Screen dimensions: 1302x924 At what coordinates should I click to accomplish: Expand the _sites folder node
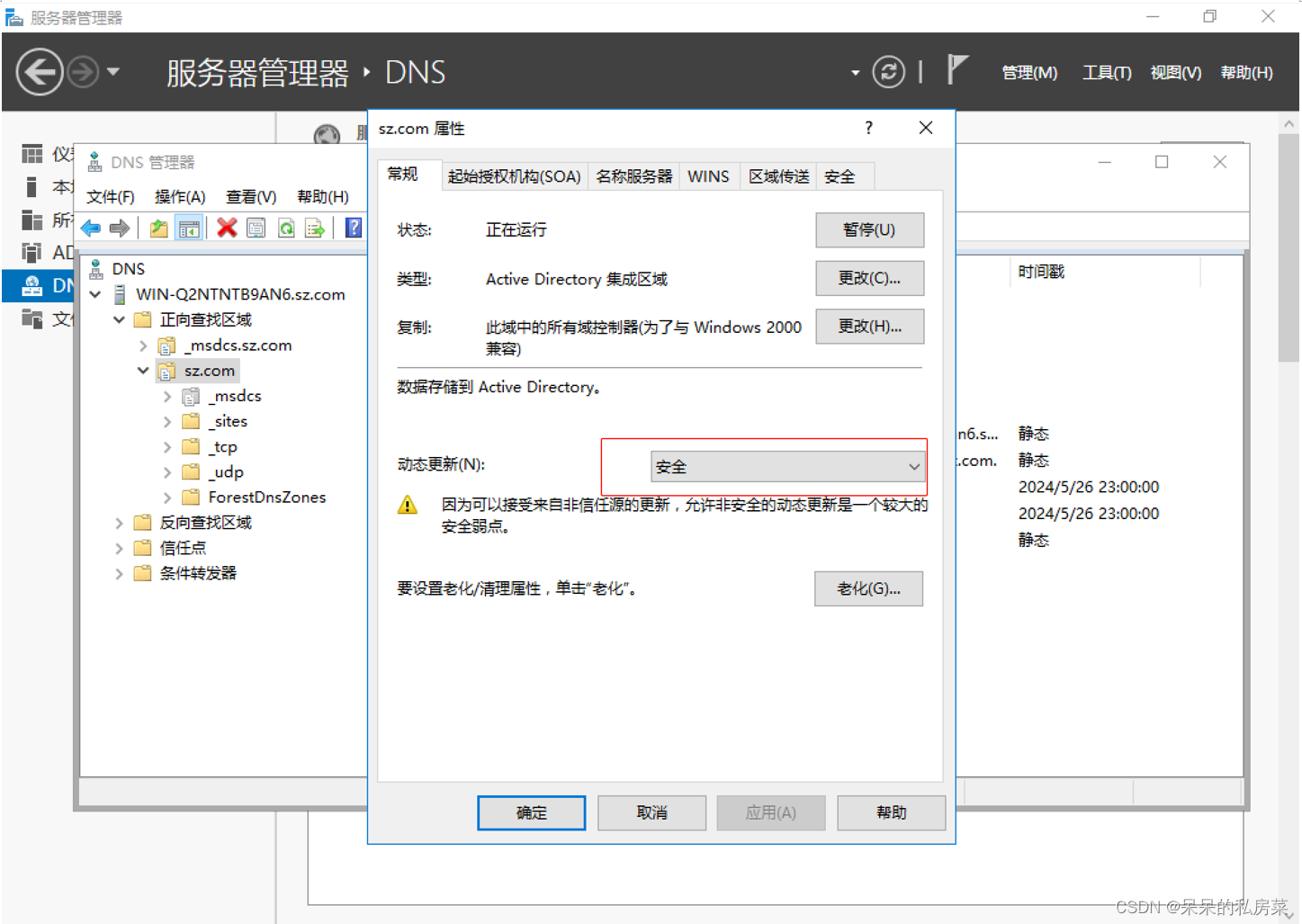167,421
